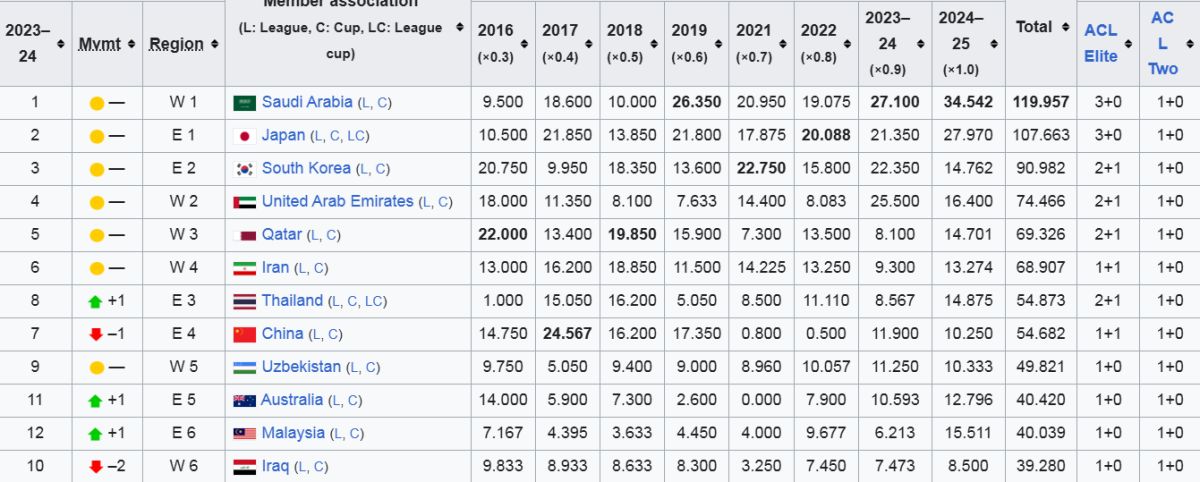The width and height of the screenshot is (1200, 482).
Task: Click the Saudi Arabia flag icon
Action: 244,102
